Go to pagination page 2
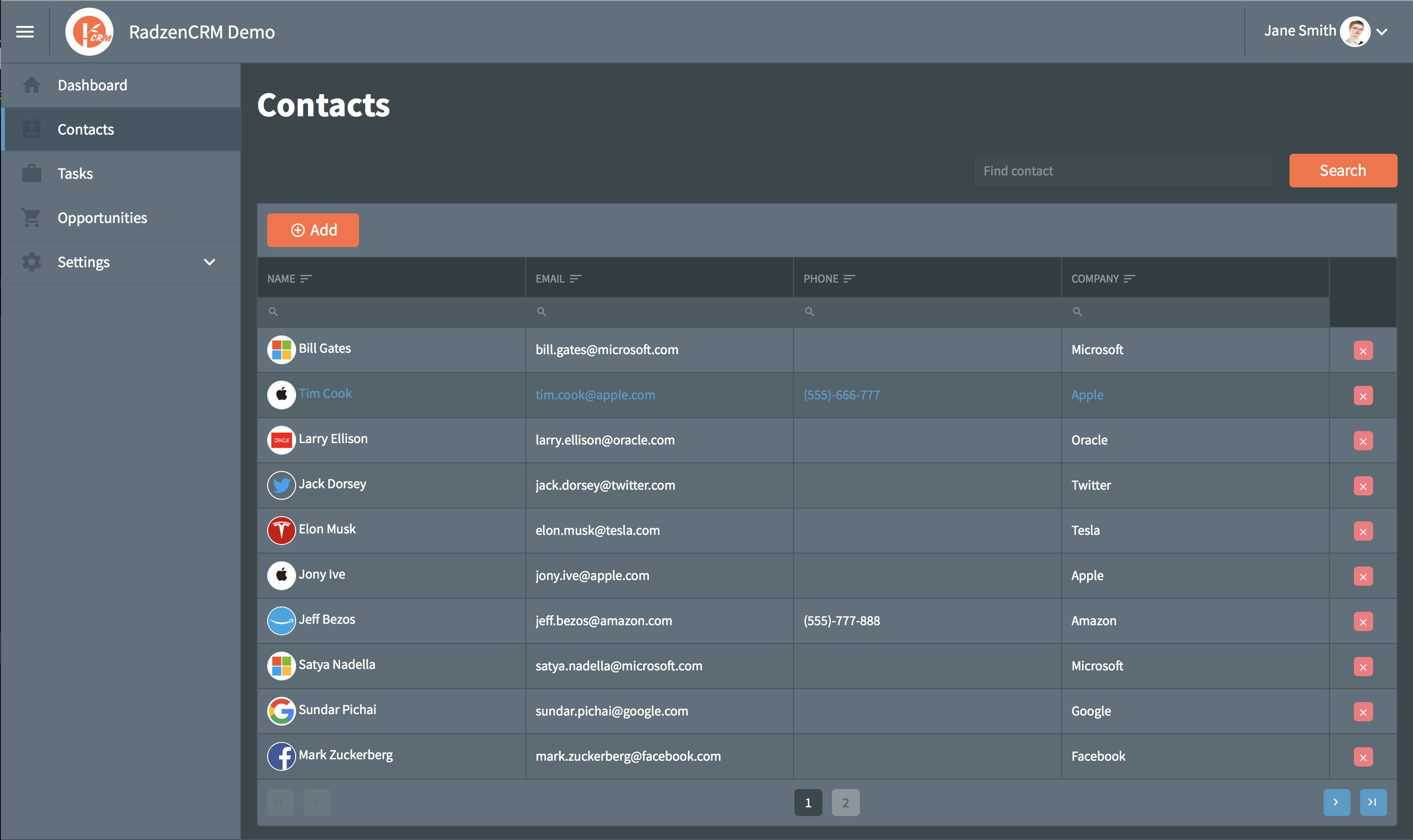 tap(845, 802)
